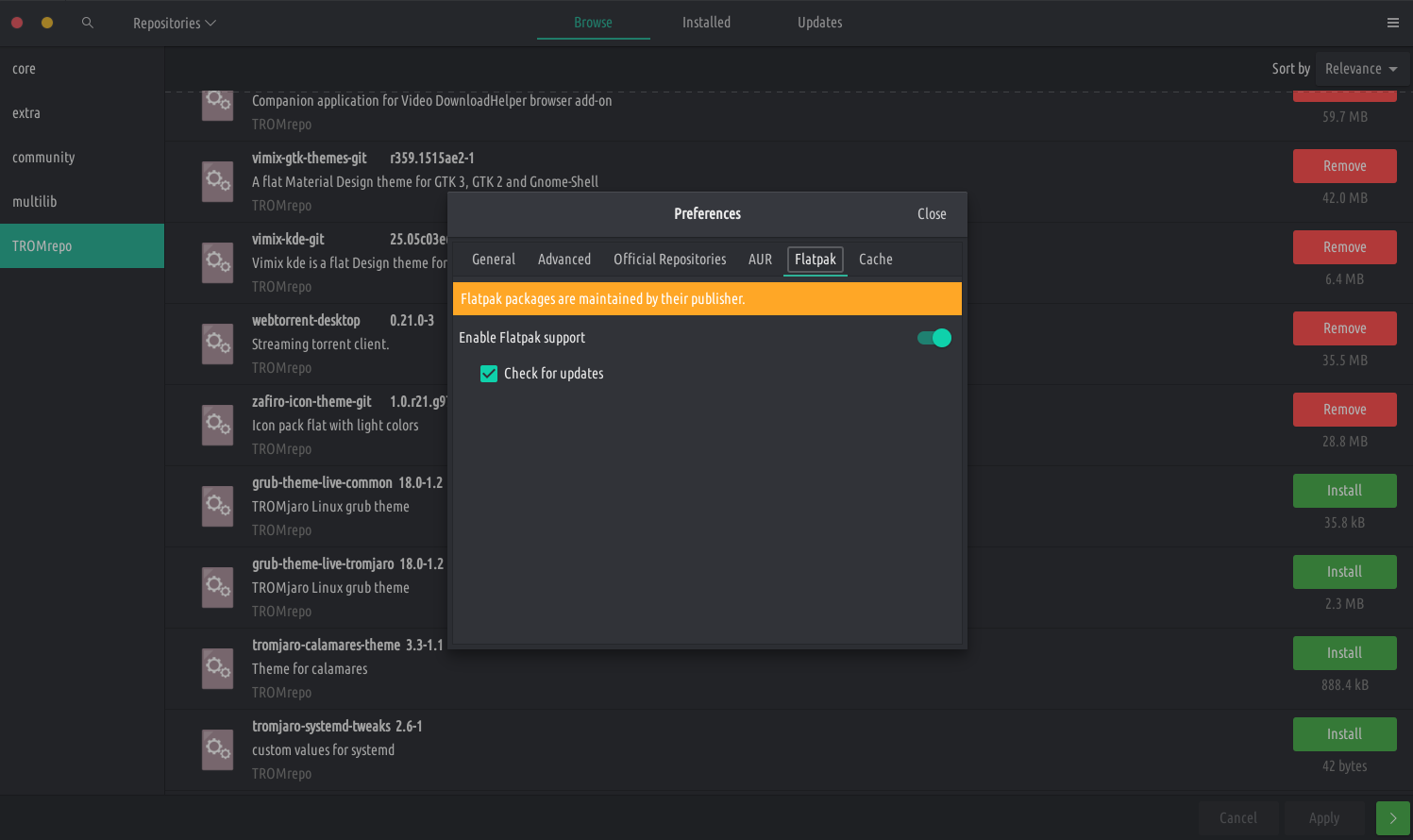
Task: Install the grub-theme-live-tromjaro package
Action: (x=1344, y=572)
